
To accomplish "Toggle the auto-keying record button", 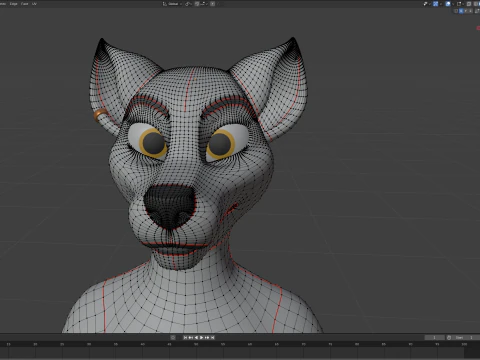I will coord(173,338).
